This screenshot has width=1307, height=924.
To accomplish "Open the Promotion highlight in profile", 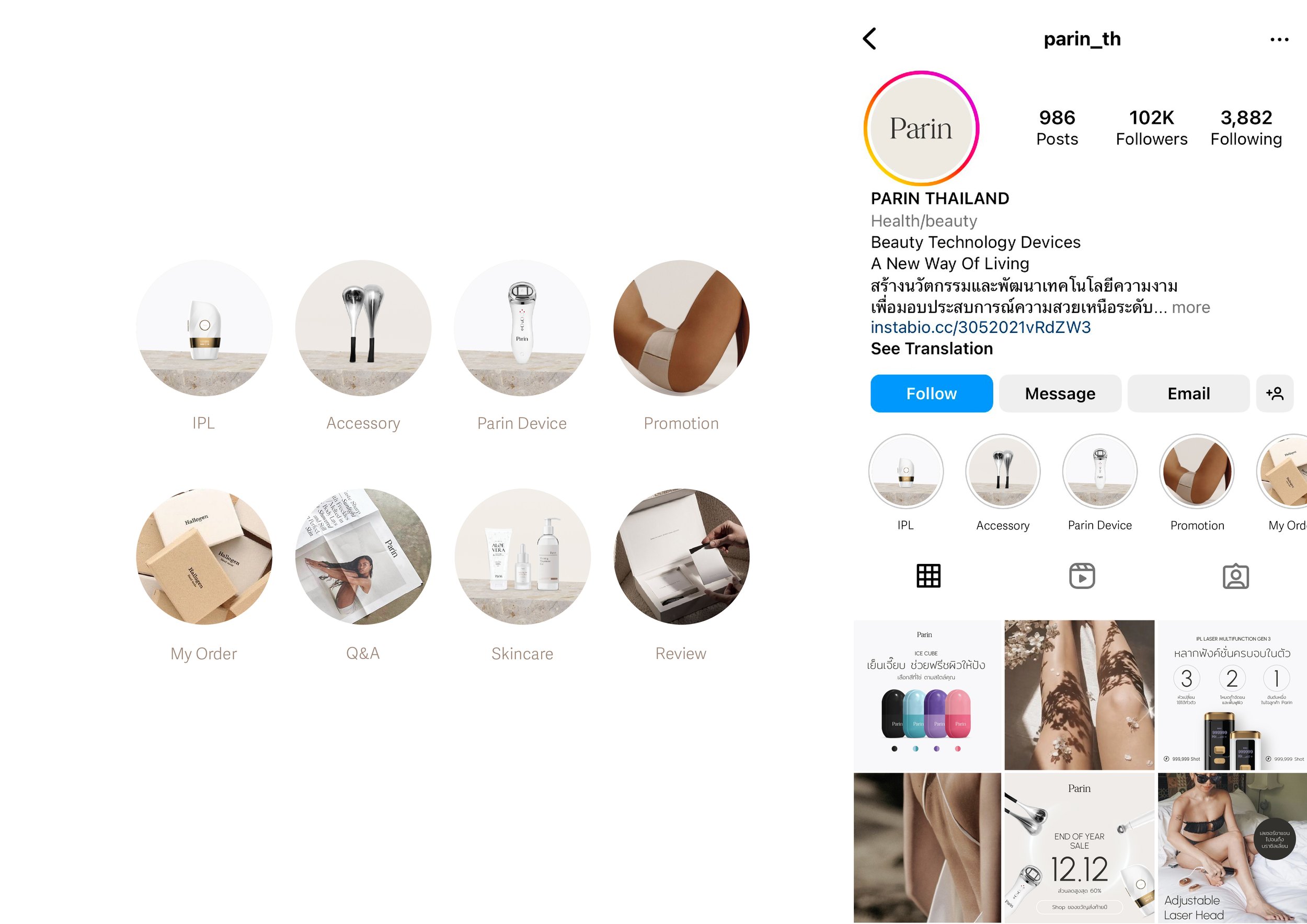I will (1197, 471).
